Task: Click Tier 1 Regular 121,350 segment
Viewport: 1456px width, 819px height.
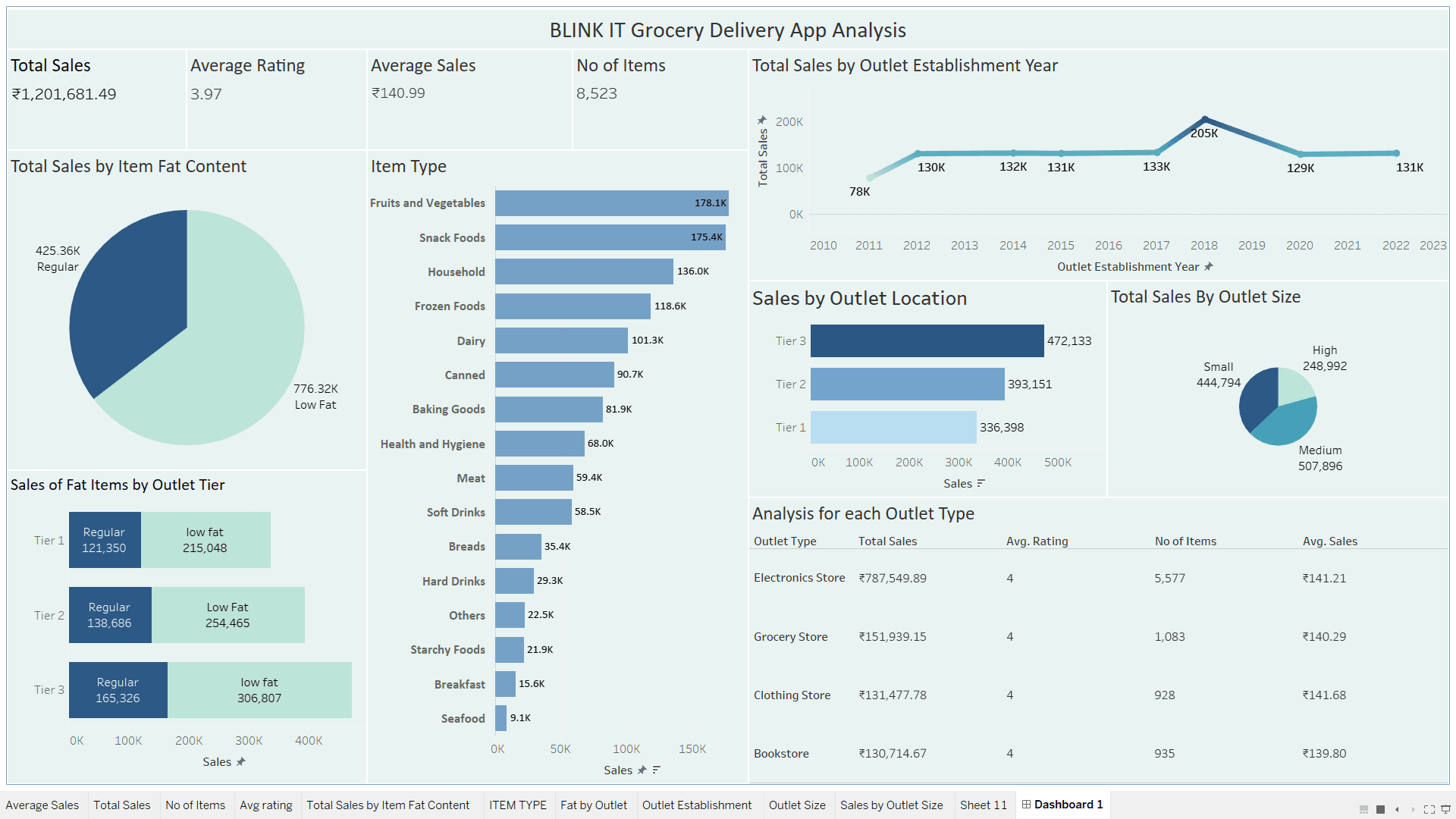Action: point(105,540)
